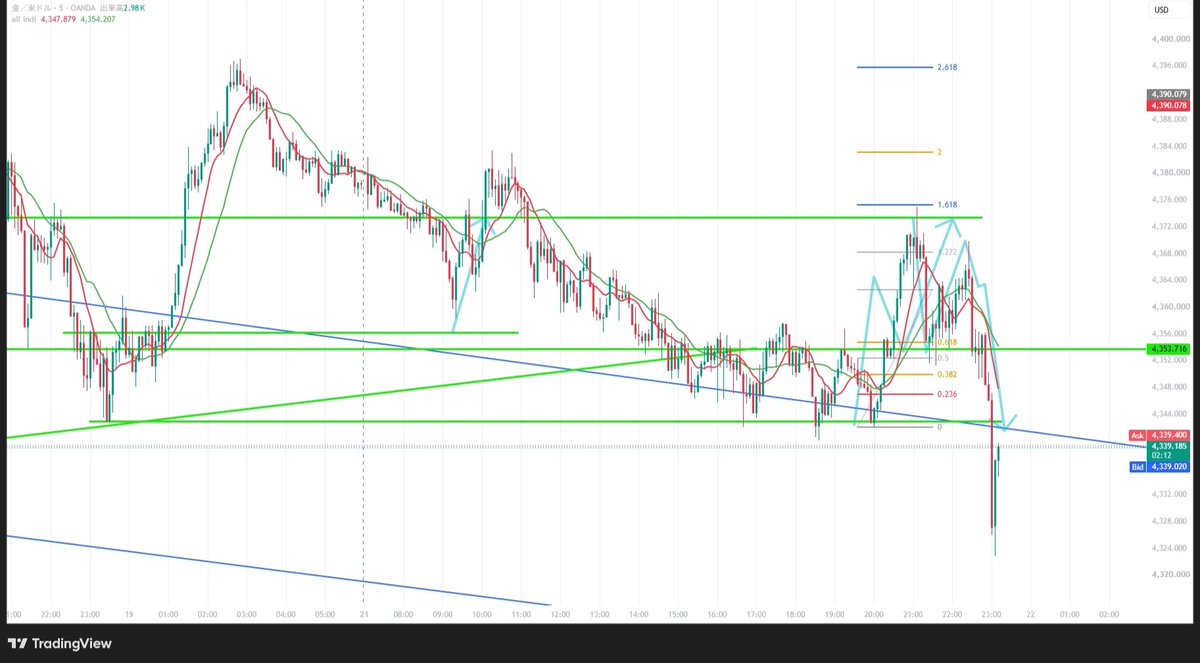Click the date label 19 on time axis
This screenshot has width=1200, height=663.
pos(130,614)
